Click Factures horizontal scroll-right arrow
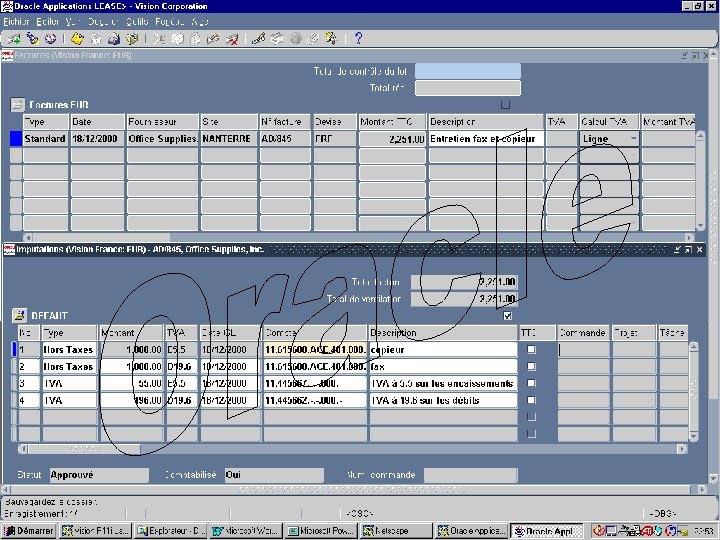The image size is (720, 540). coord(689,237)
